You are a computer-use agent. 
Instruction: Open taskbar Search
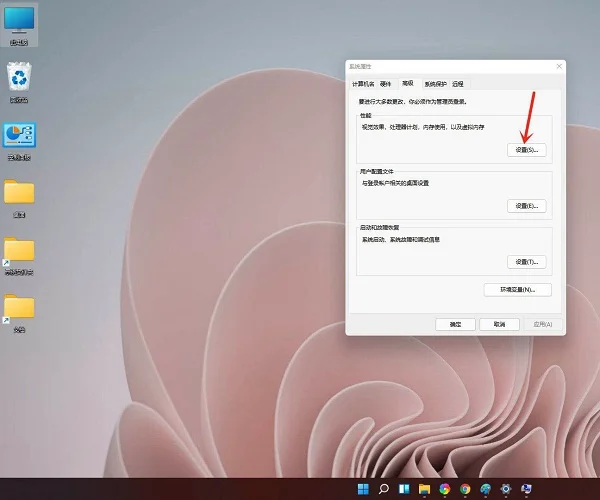point(383,489)
